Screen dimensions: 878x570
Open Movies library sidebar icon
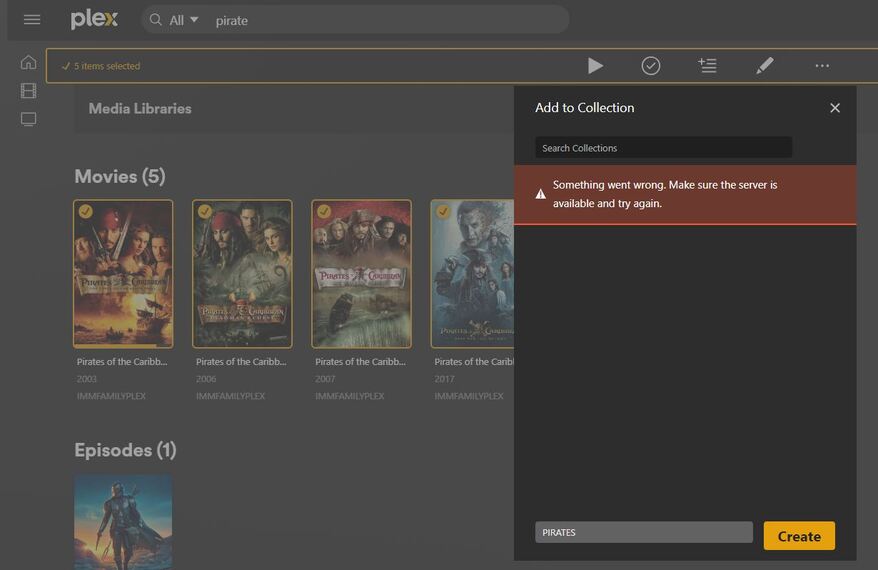click(29, 91)
